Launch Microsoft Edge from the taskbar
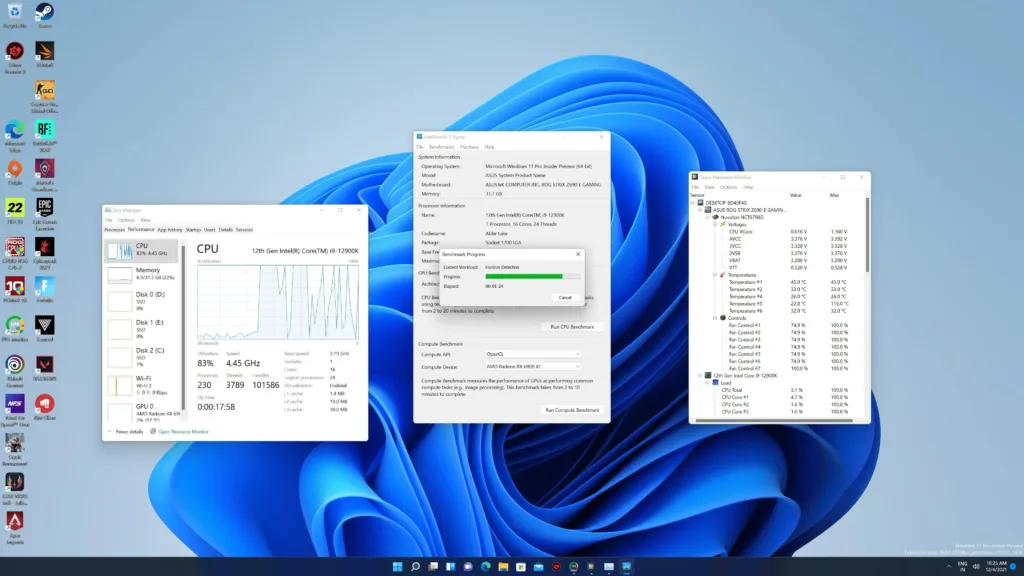1024x576 pixels. [x=485, y=566]
